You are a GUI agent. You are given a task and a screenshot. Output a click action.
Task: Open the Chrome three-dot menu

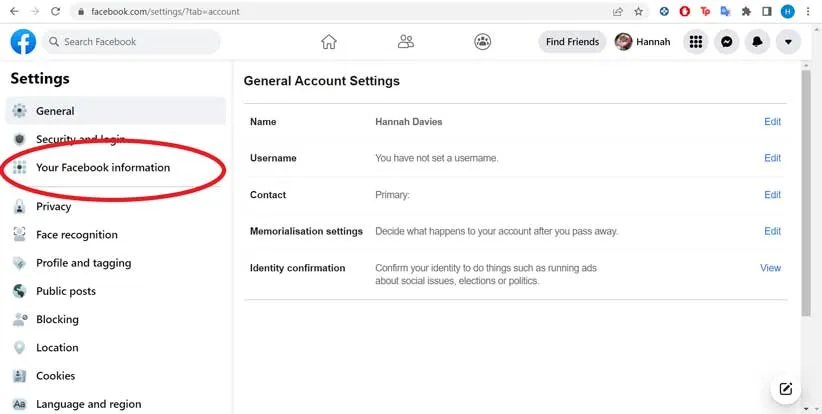[x=808, y=12]
